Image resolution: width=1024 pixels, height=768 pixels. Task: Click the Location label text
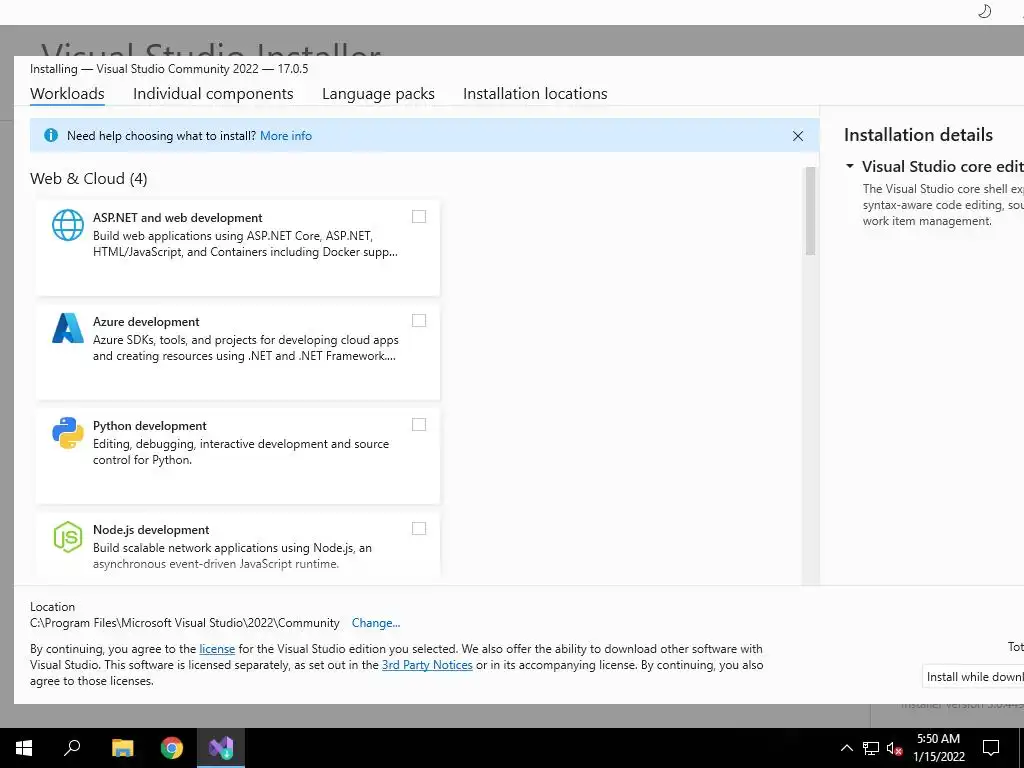pos(52,607)
